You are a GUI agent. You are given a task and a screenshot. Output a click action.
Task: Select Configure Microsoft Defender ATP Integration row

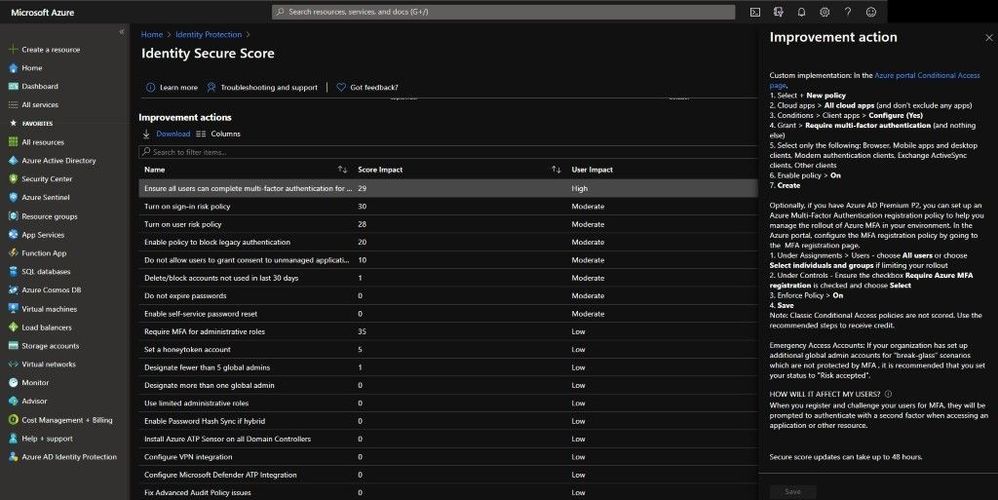pyautogui.click(x=448, y=475)
